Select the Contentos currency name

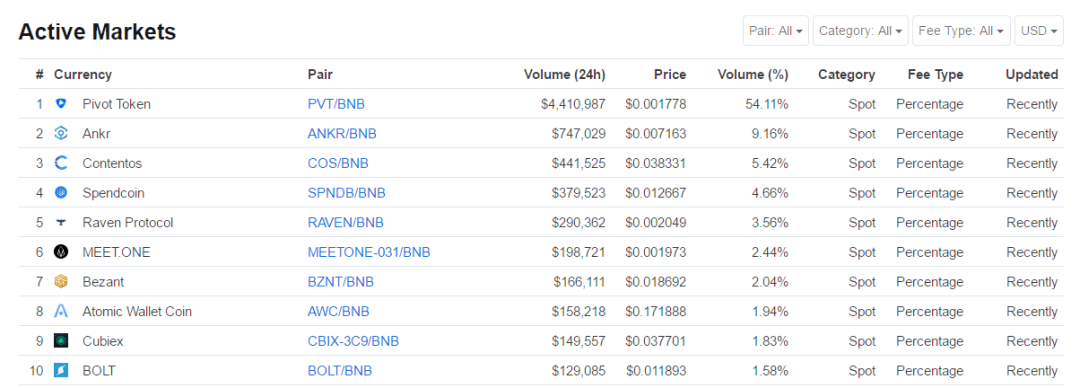(112, 163)
